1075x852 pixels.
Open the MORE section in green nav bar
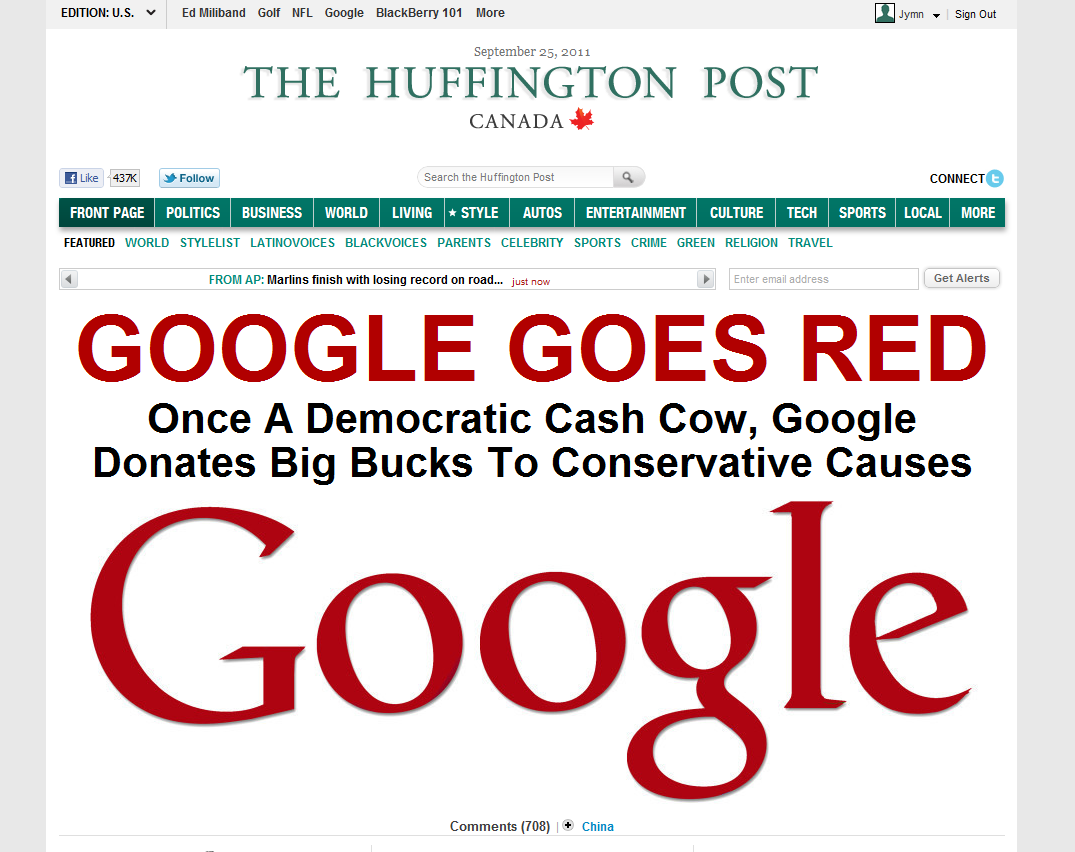pos(978,212)
